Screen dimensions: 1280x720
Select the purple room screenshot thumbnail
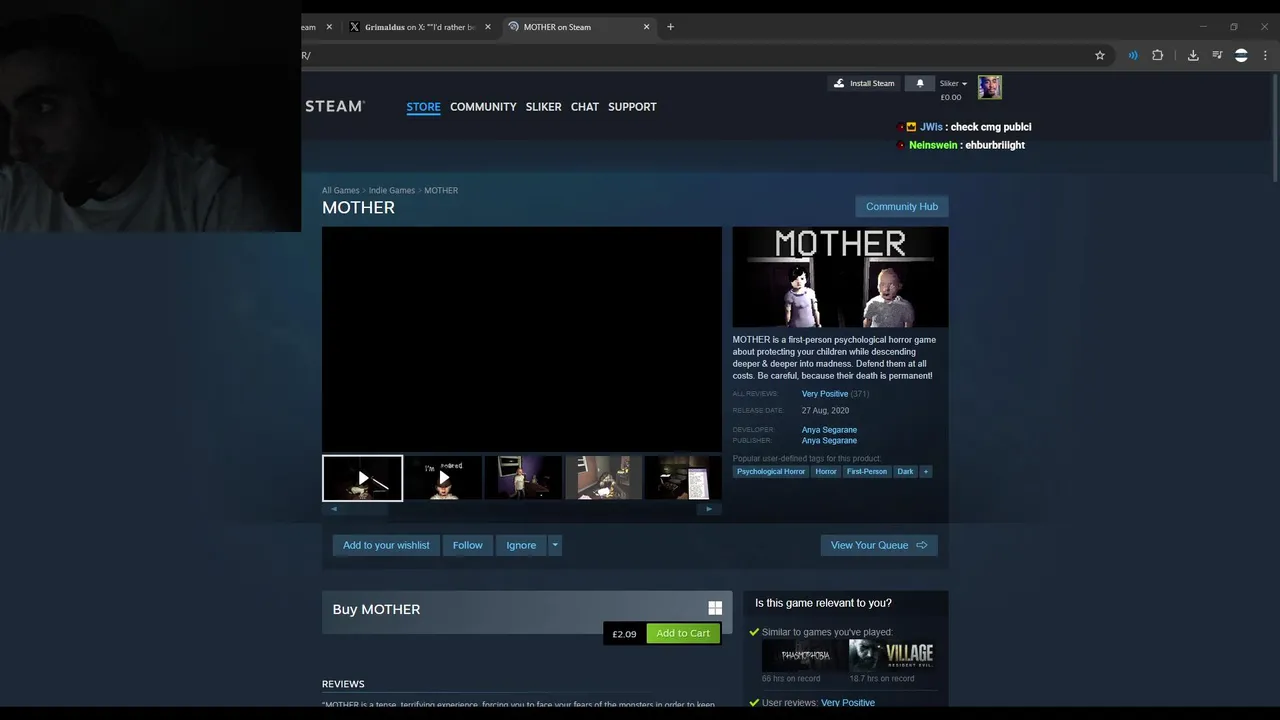point(523,478)
